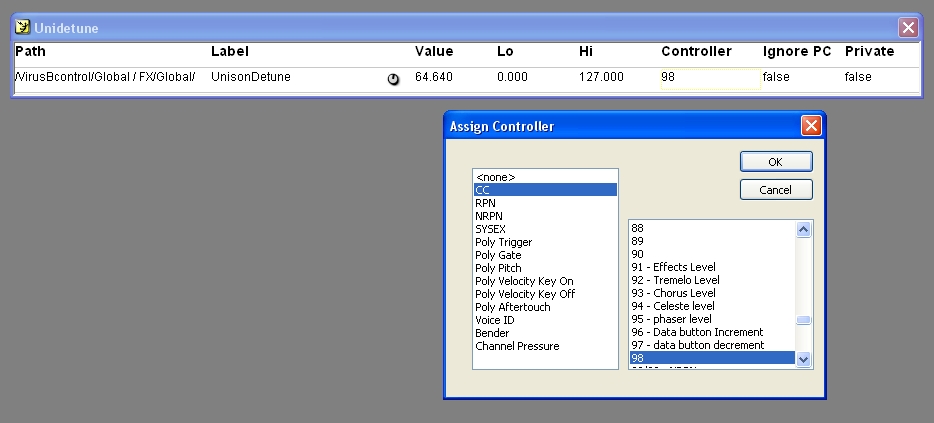
Task: Select SYSEX controller type
Action: [545, 229]
